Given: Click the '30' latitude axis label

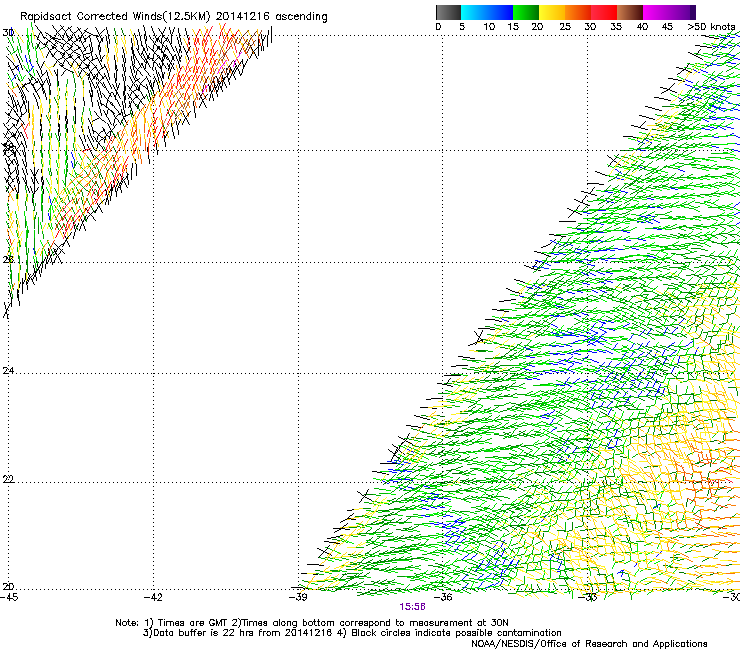Looking at the screenshot, I should tap(8, 33).
